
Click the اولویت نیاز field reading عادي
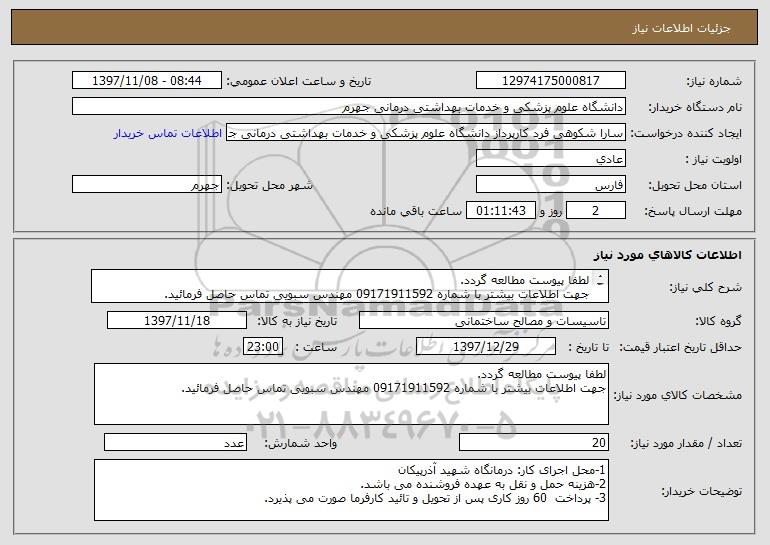coord(550,159)
